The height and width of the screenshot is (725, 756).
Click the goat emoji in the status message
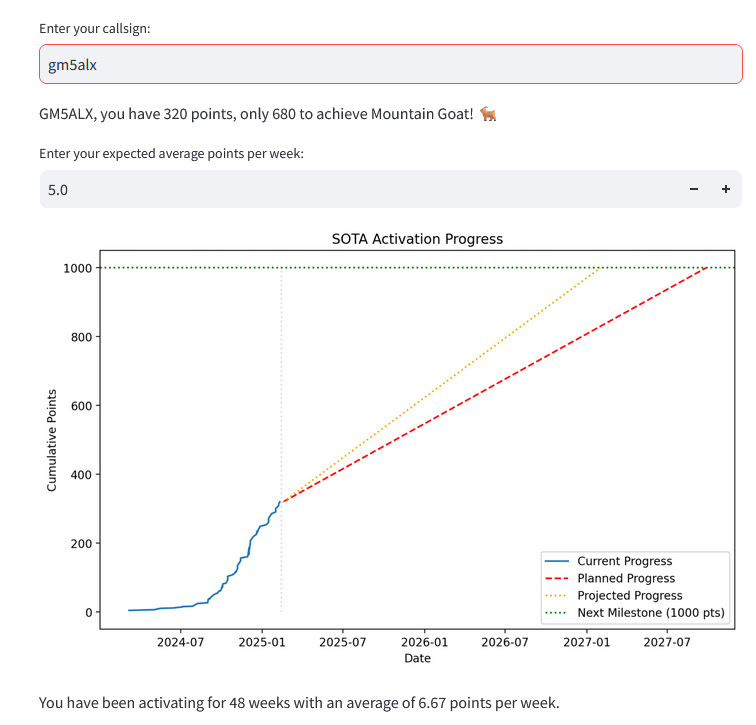click(x=488, y=114)
